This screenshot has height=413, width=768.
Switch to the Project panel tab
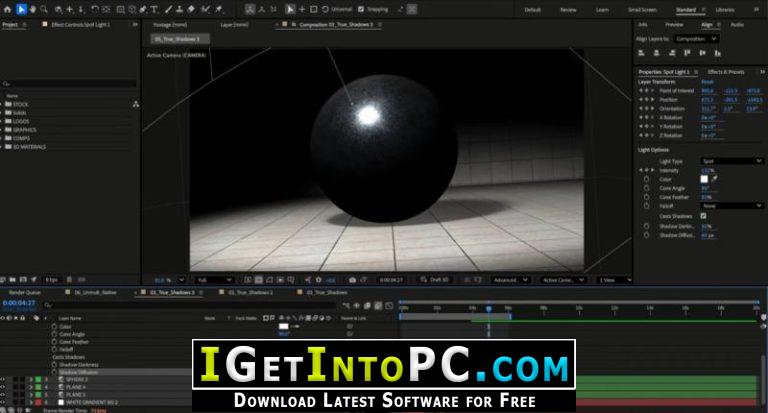10,24
